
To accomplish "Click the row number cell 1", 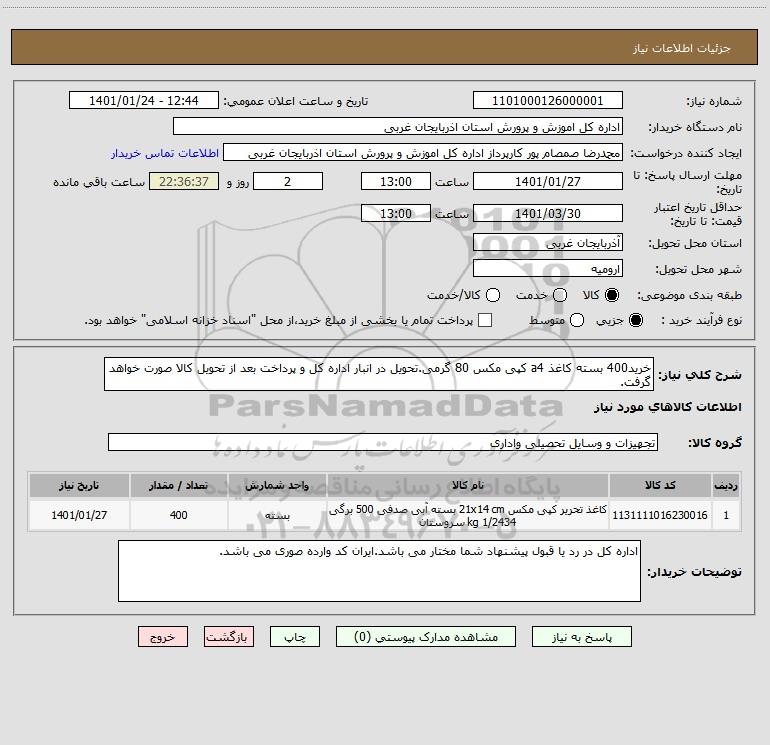I will coord(726,515).
